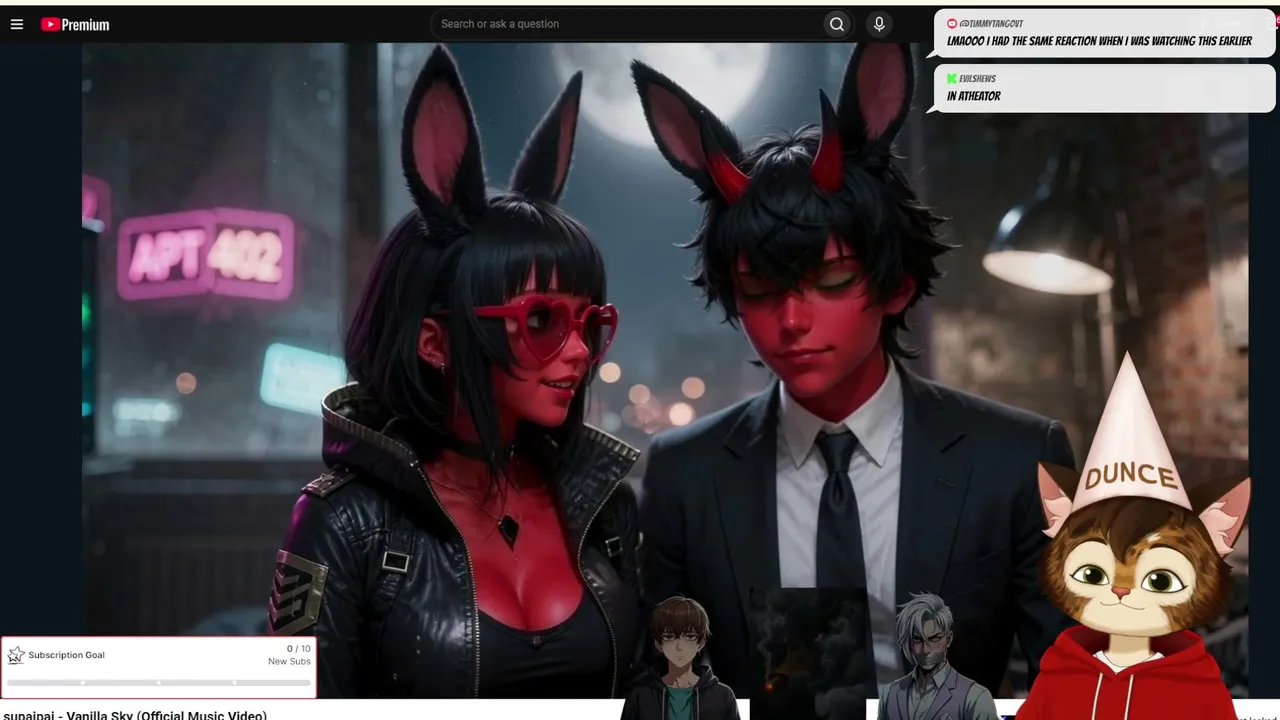This screenshot has width=1280, height=720.
Task: Click the magnifier search button
Action: [x=837, y=24]
